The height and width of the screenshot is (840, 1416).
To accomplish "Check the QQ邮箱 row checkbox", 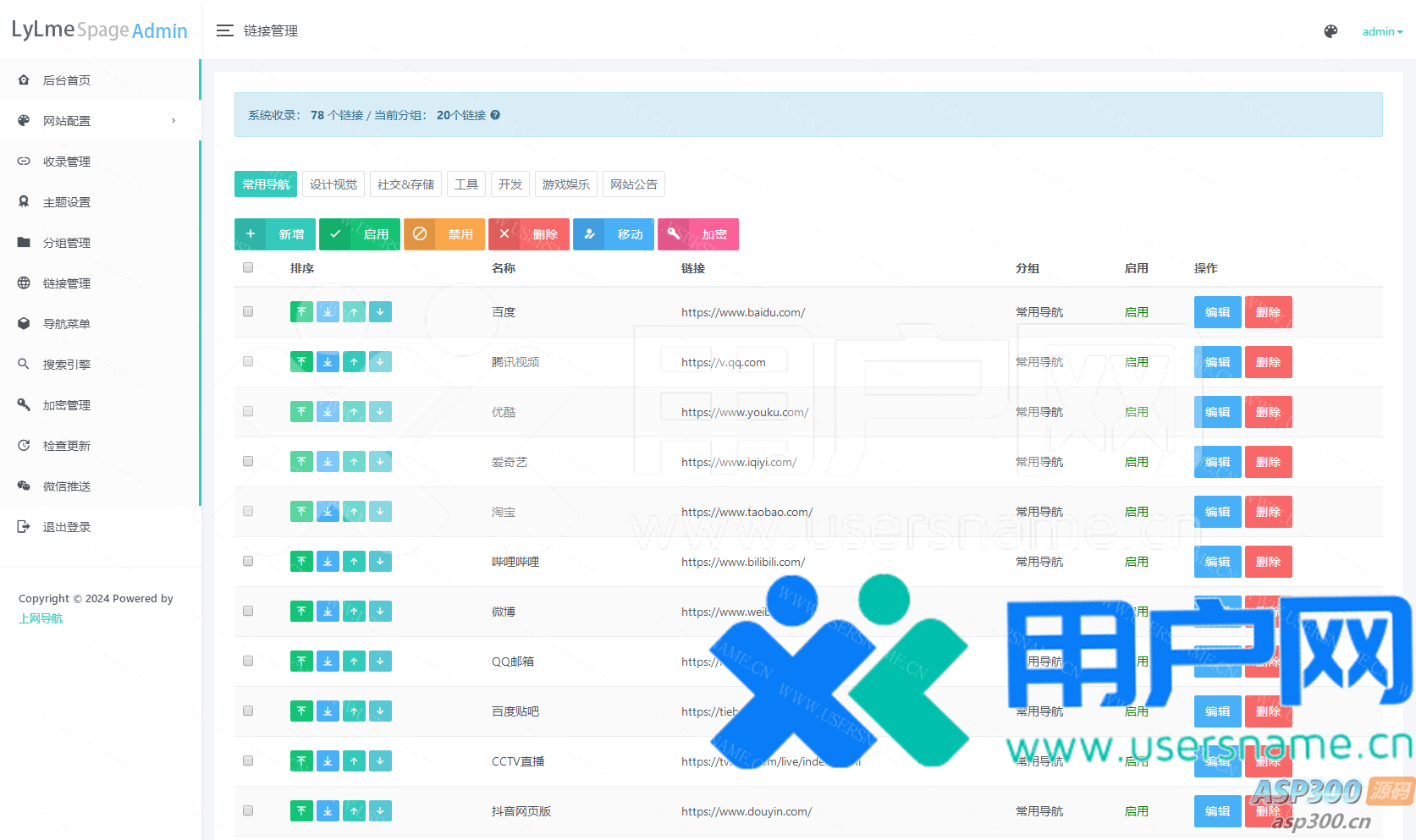I will [x=248, y=661].
